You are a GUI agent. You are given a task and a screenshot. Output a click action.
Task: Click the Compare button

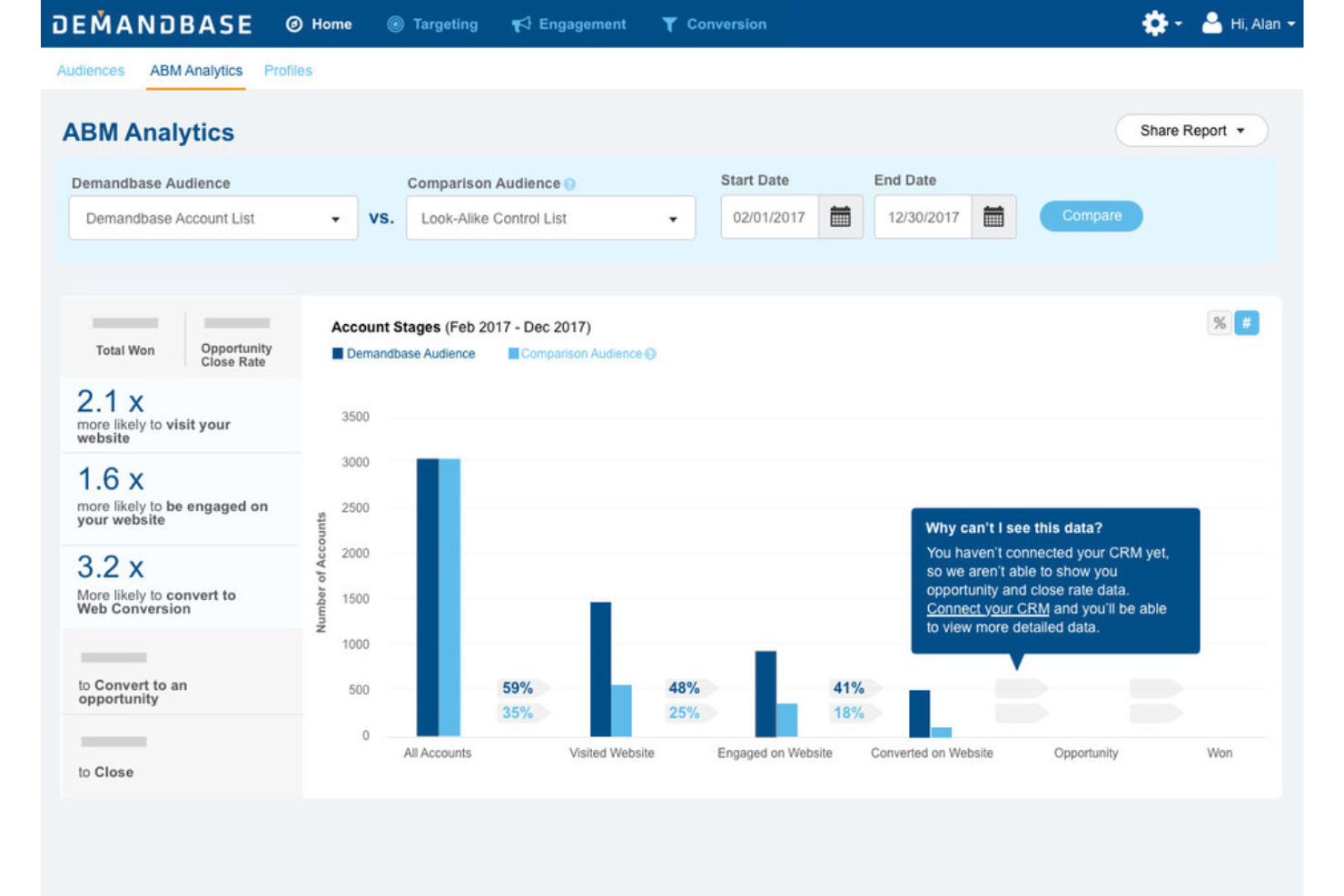coord(1091,216)
